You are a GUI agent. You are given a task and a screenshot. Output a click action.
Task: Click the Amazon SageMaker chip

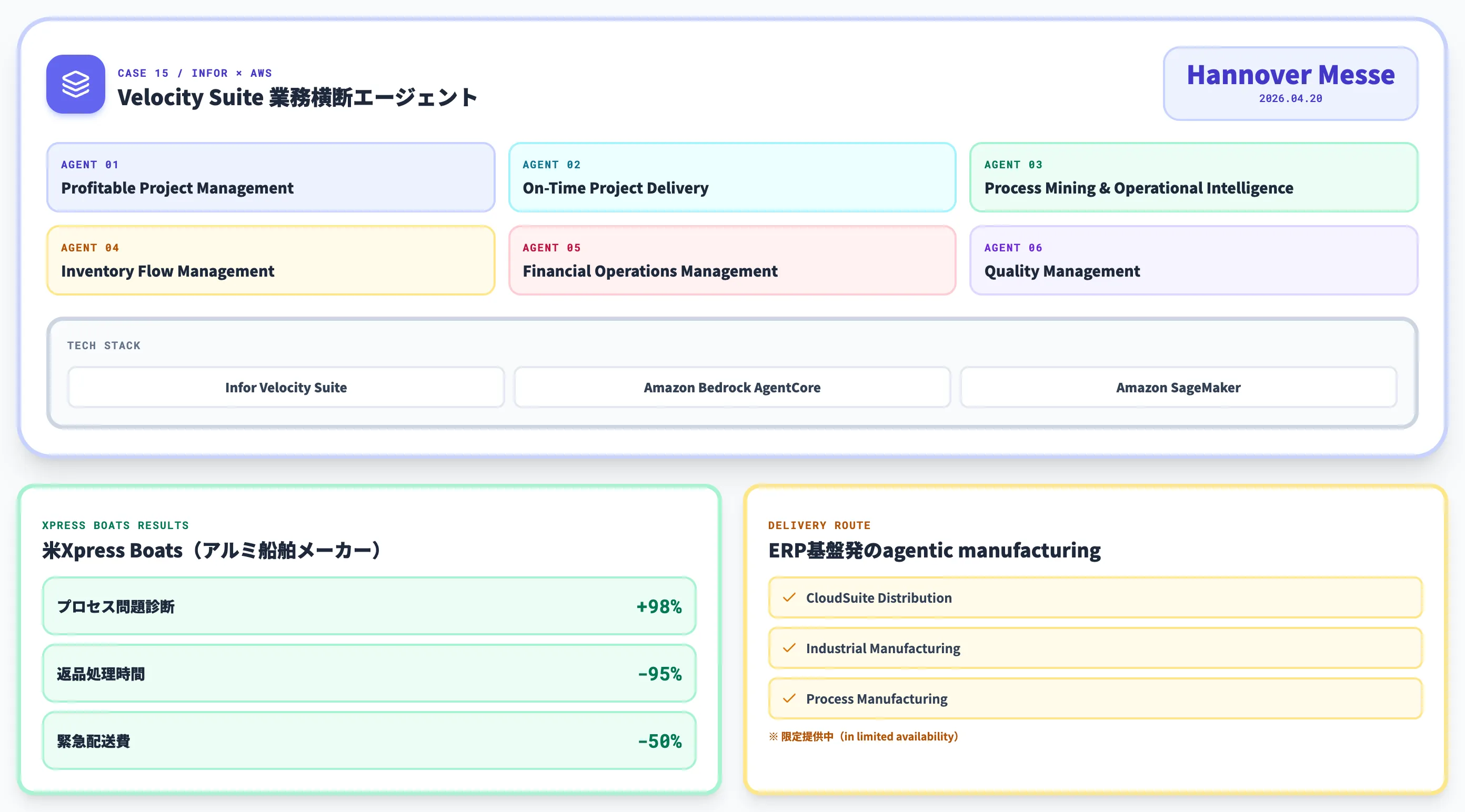click(1178, 388)
